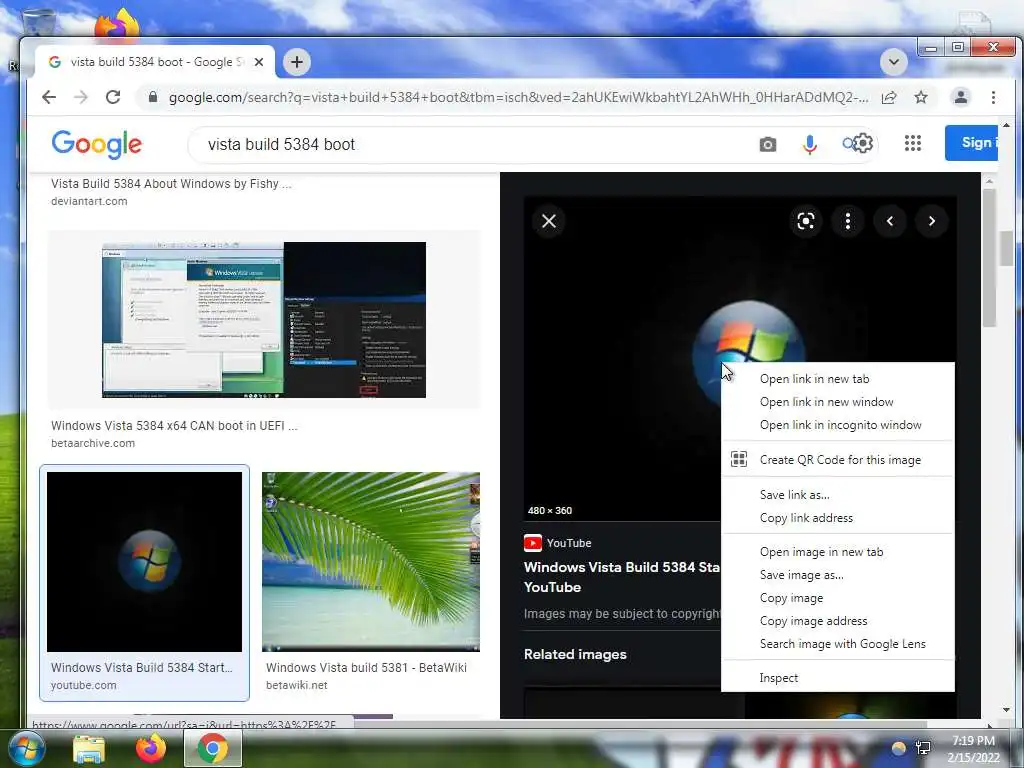
Task: Open the palm leaf build 5381 thumbnail
Action: coord(371,562)
